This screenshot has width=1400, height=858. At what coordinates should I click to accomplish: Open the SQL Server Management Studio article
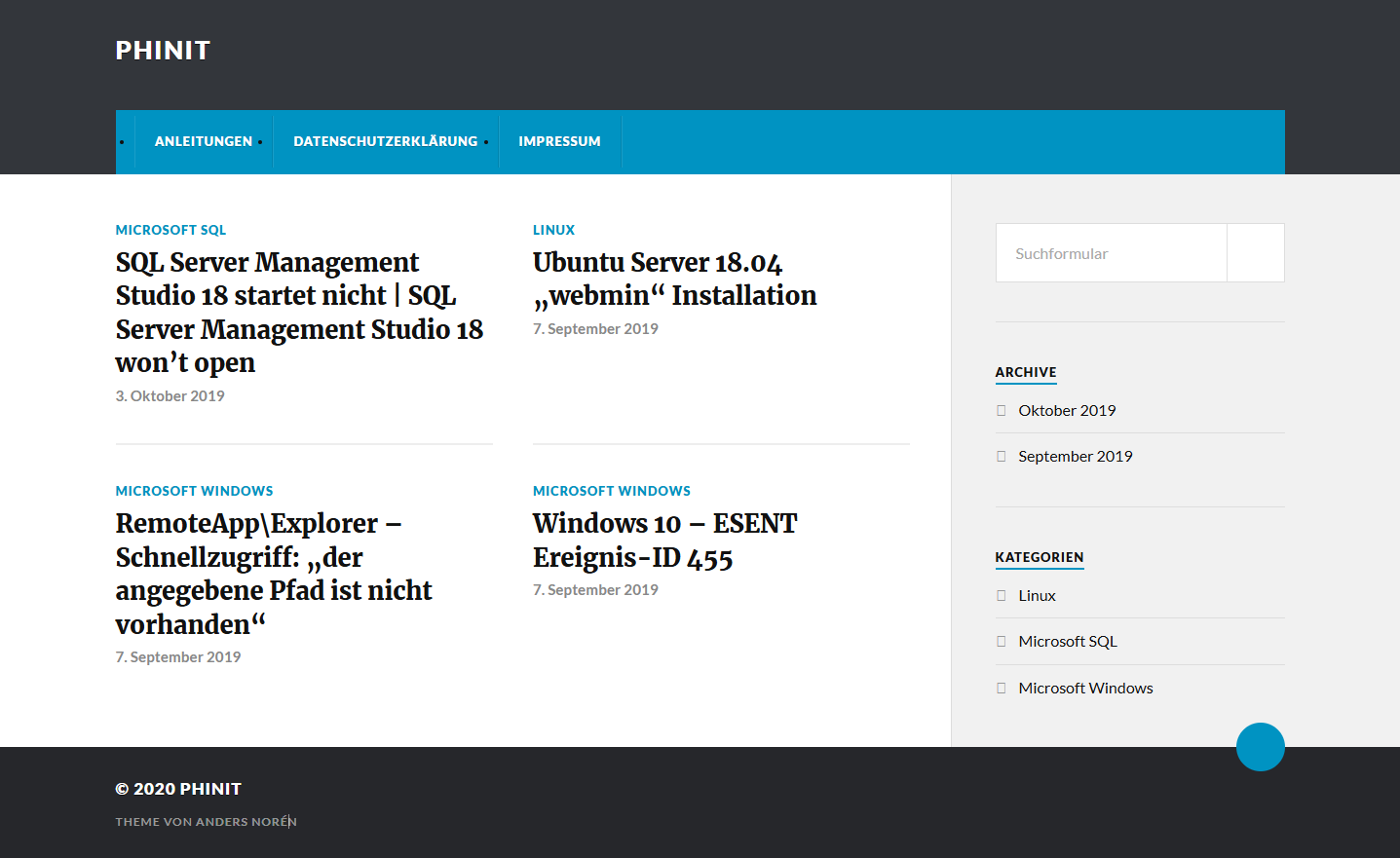coord(299,312)
